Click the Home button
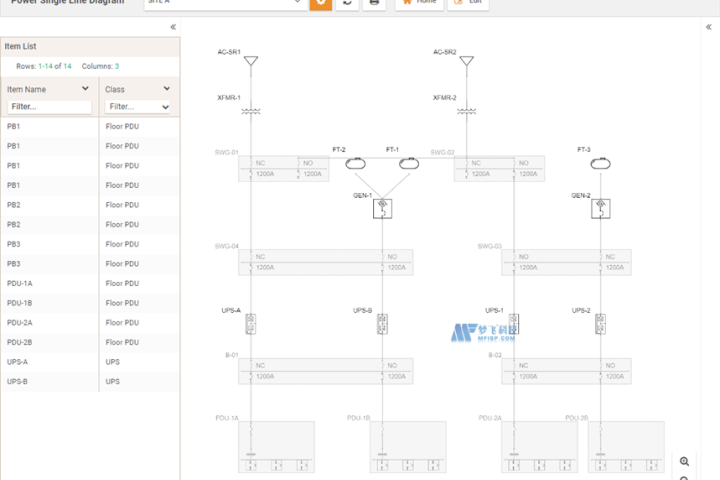This screenshot has width=720, height=480. [x=419, y=3]
